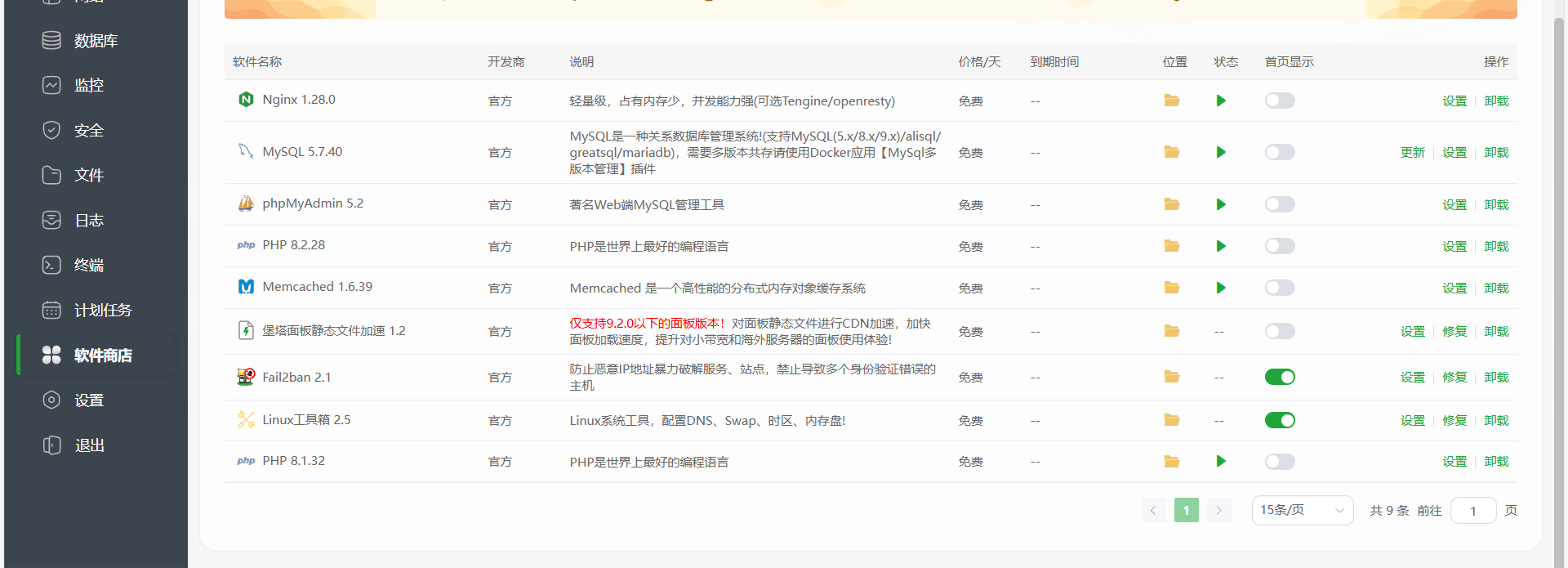Enable homepage display for MySQL
The width and height of the screenshot is (1568, 568).
tap(1280, 152)
